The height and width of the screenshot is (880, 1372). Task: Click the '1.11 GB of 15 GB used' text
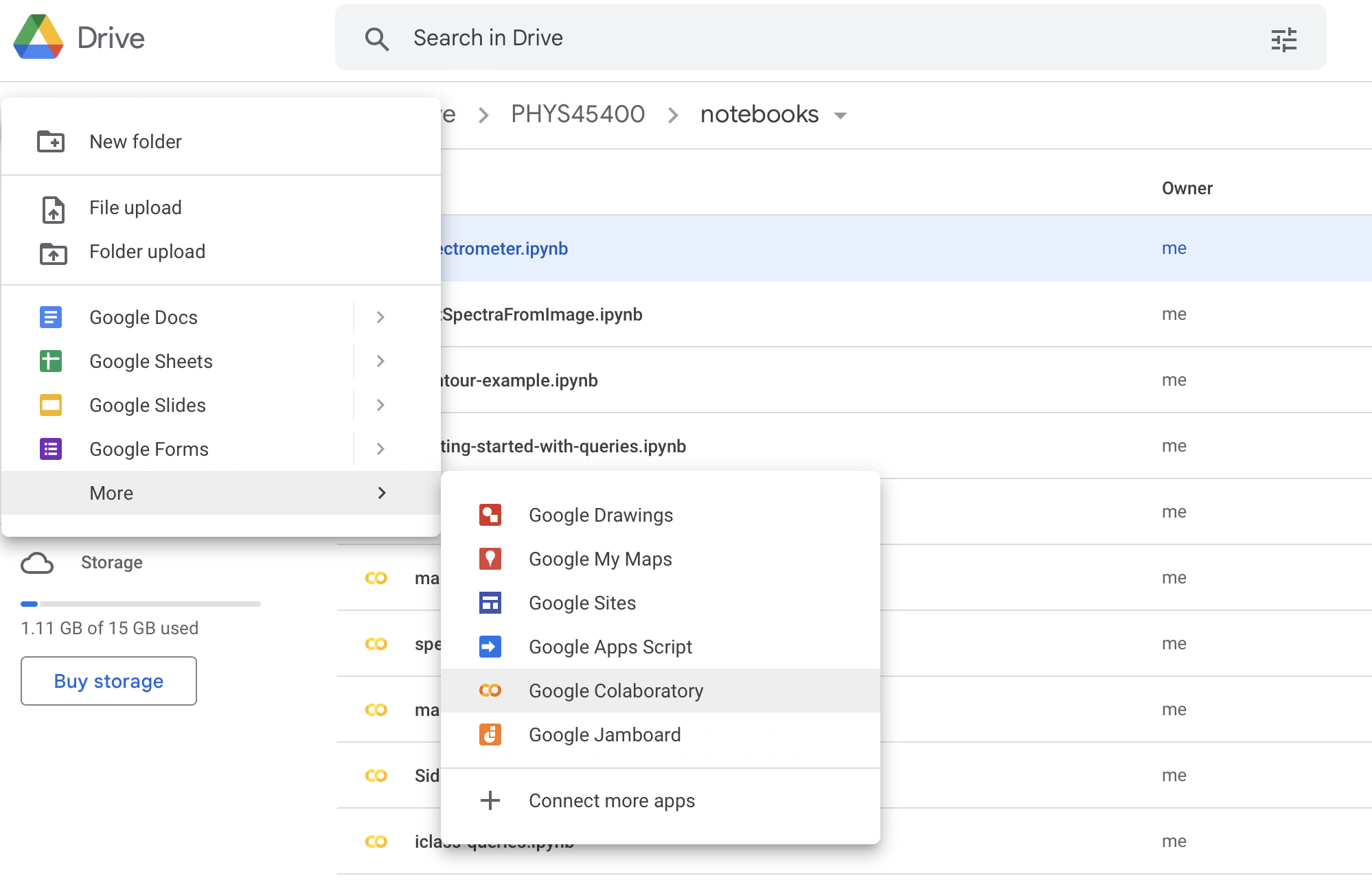[x=110, y=628]
